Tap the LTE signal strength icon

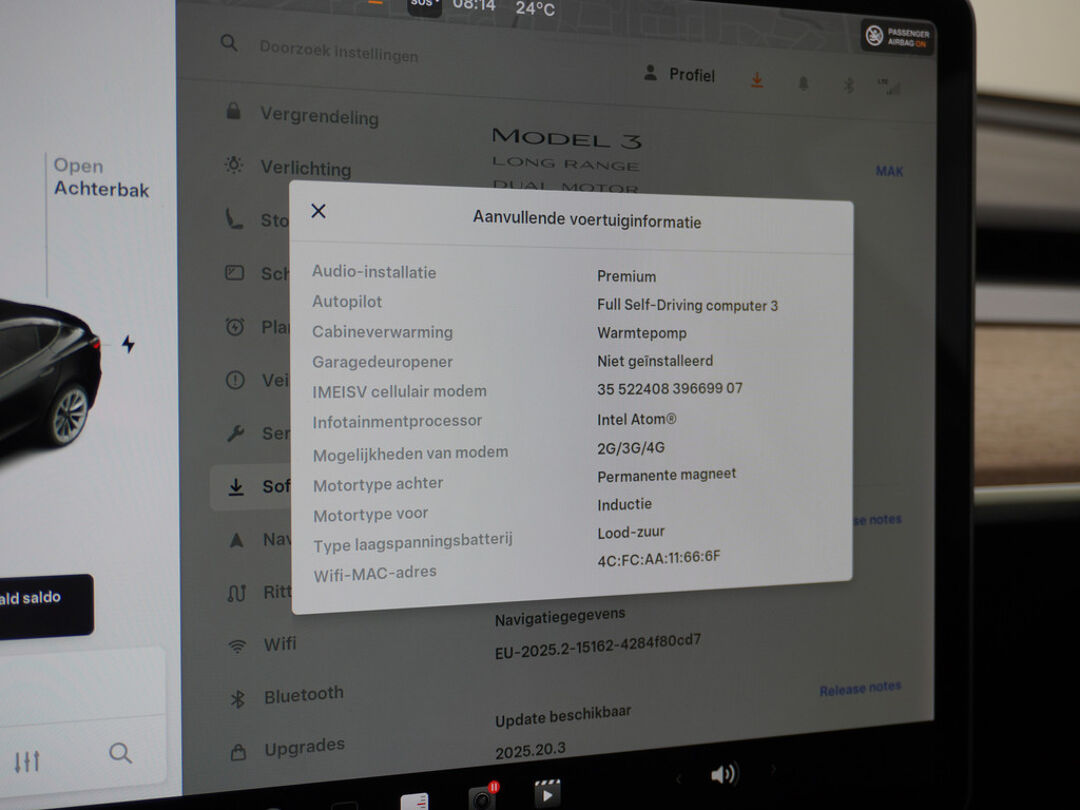(889, 86)
